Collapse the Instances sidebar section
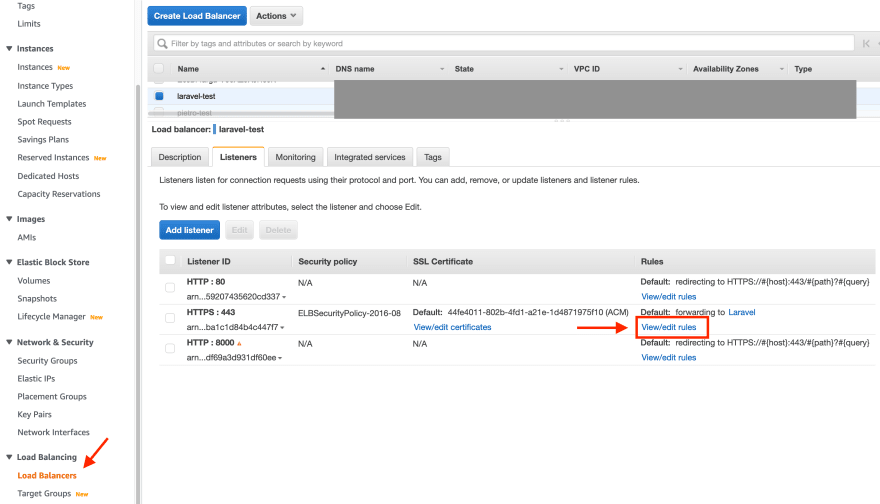Viewport: 880px width, 504px height. click(x=9, y=48)
